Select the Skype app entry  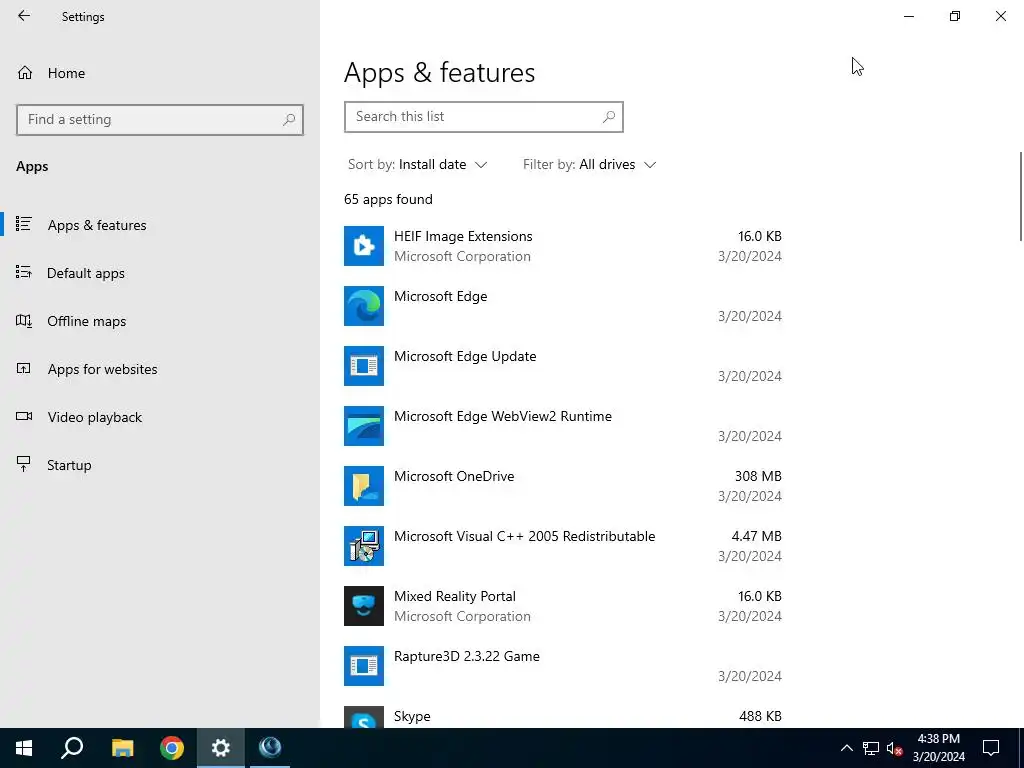563,718
